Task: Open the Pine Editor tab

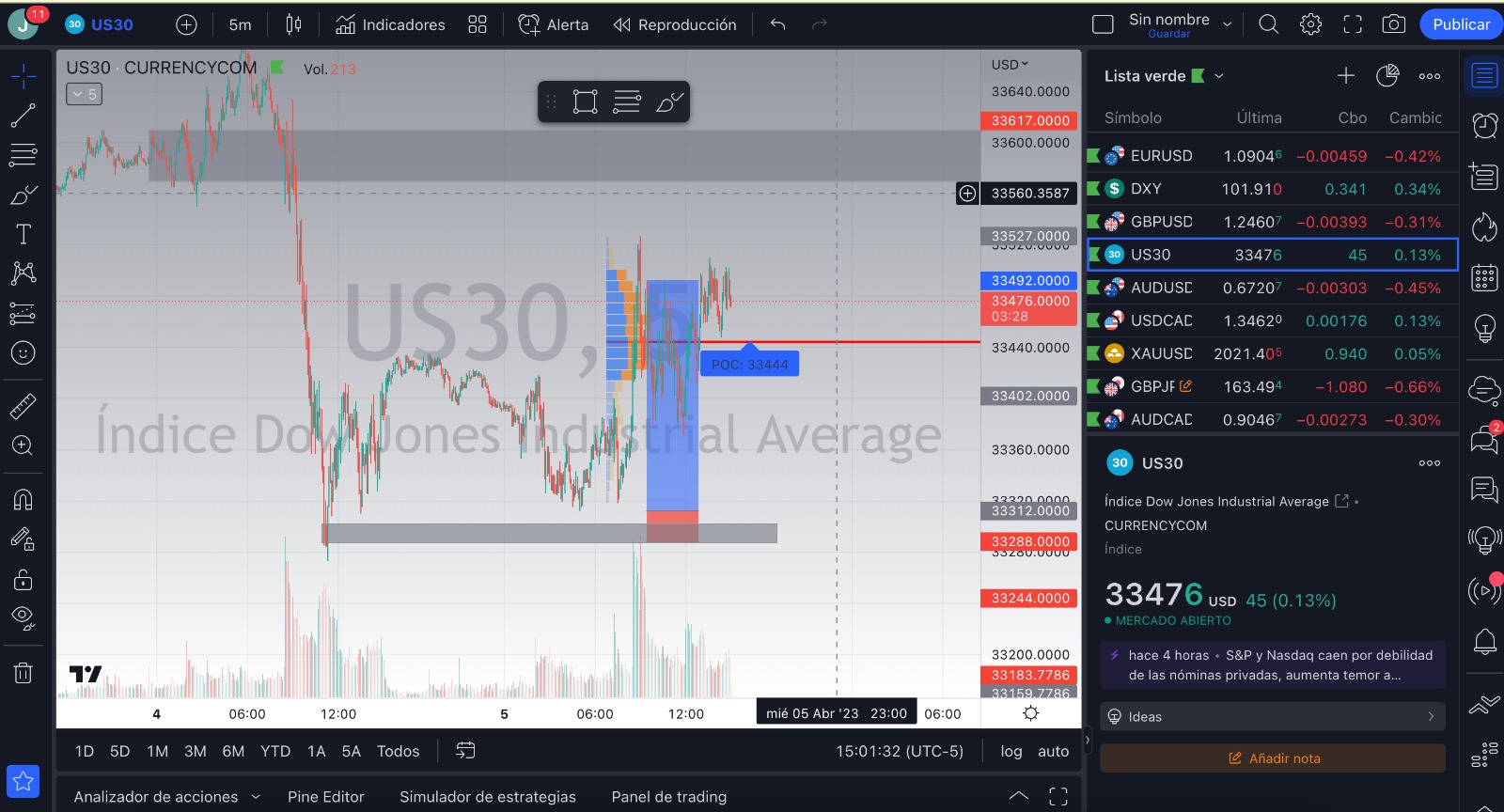Action: click(x=325, y=797)
